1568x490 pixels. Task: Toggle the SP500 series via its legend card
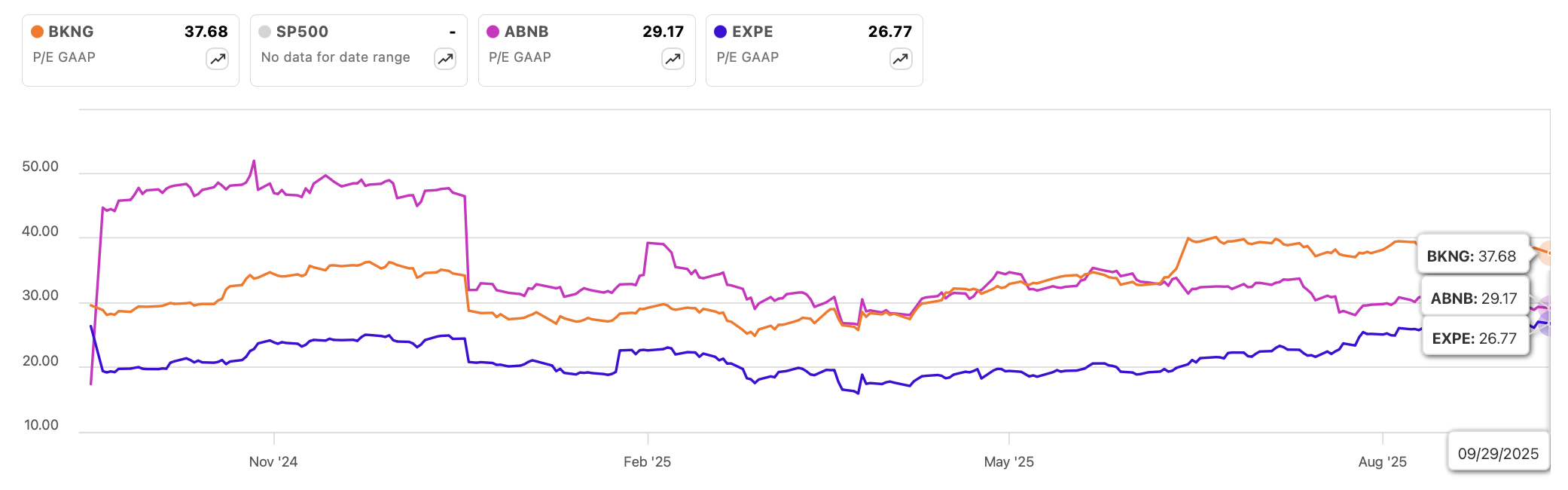tap(358, 49)
